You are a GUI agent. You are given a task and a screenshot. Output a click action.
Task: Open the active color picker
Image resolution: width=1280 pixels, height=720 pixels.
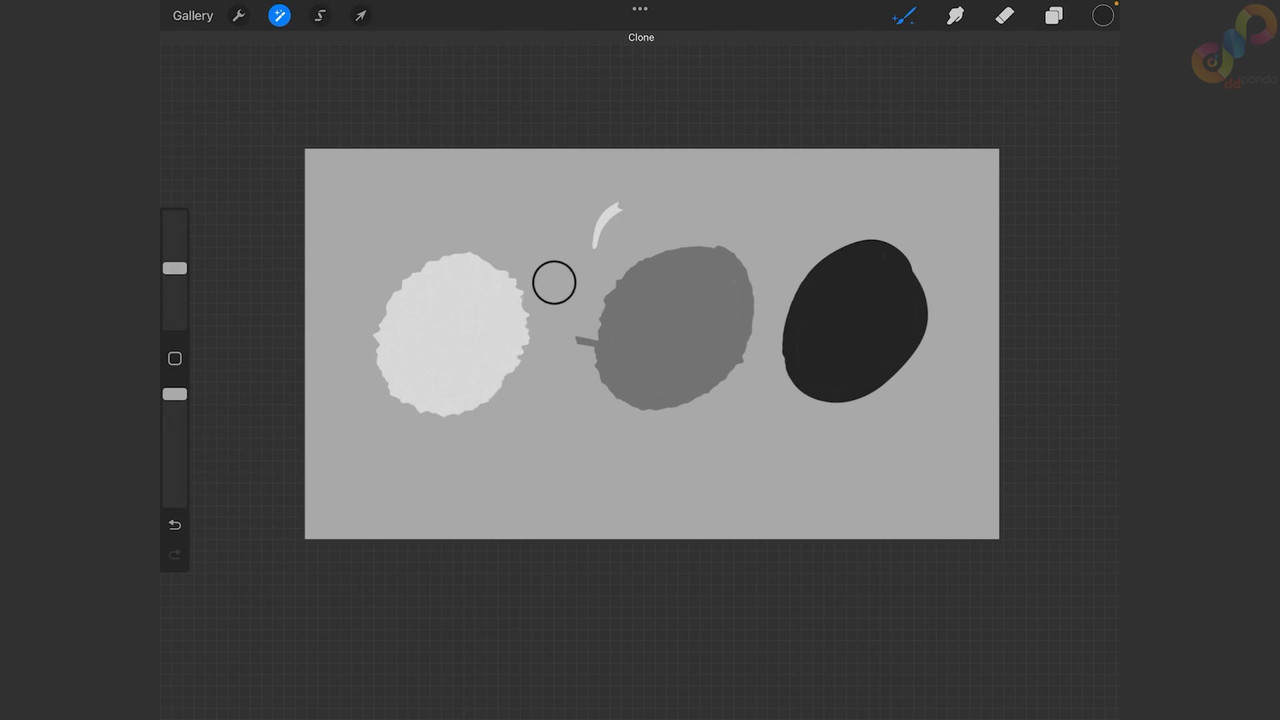(1103, 16)
